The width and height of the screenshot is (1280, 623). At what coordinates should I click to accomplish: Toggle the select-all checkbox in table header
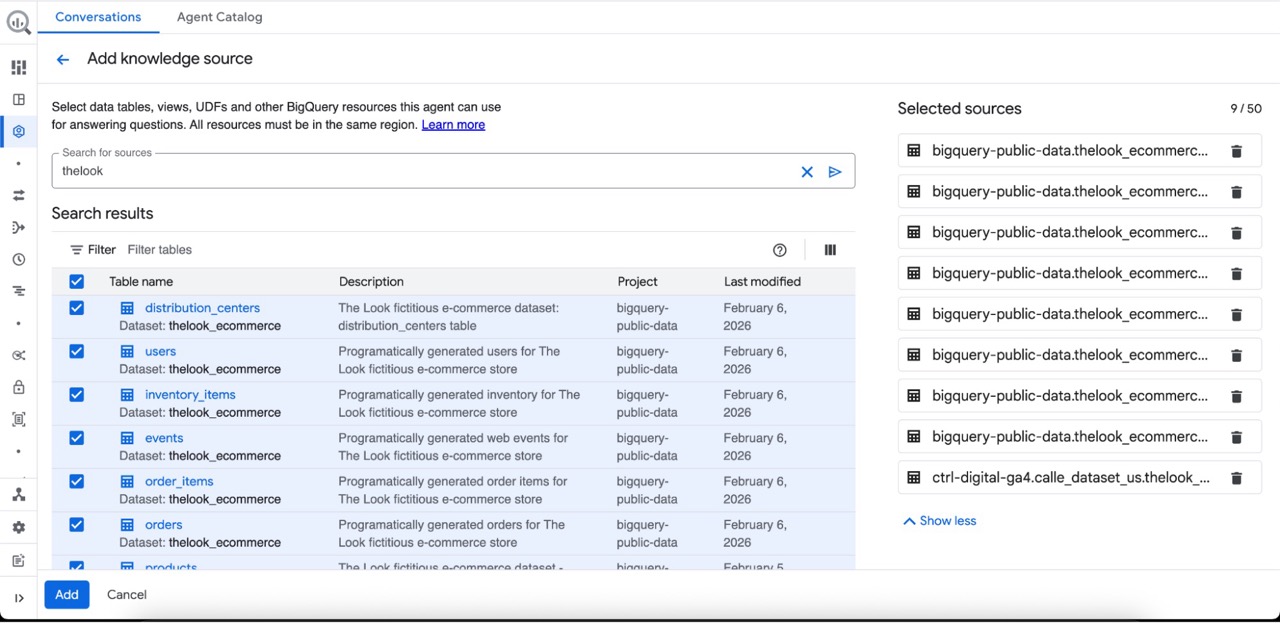[77, 282]
